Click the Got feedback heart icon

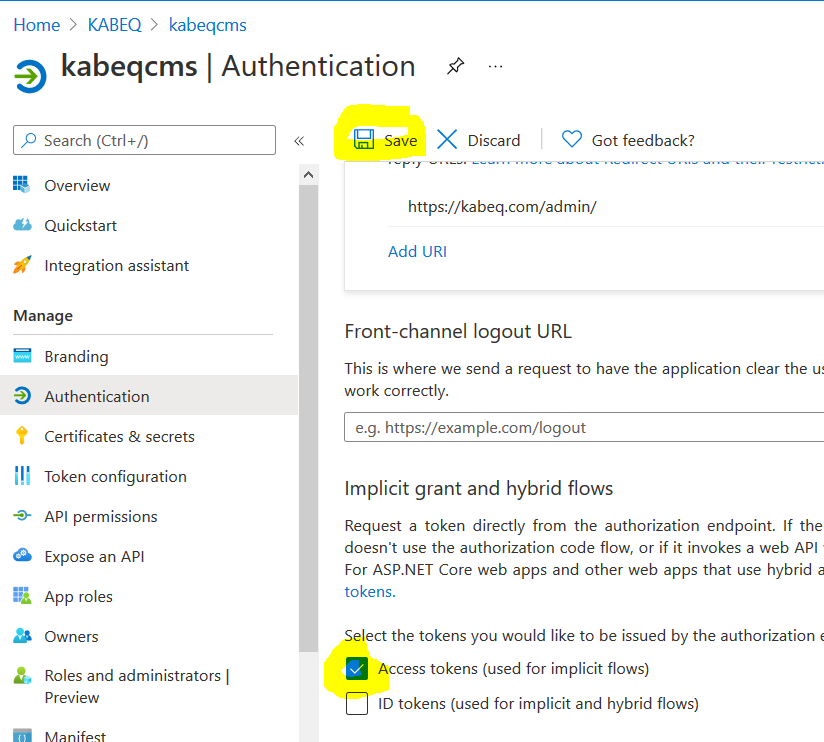pyautogui.click(x=571, y=140)
